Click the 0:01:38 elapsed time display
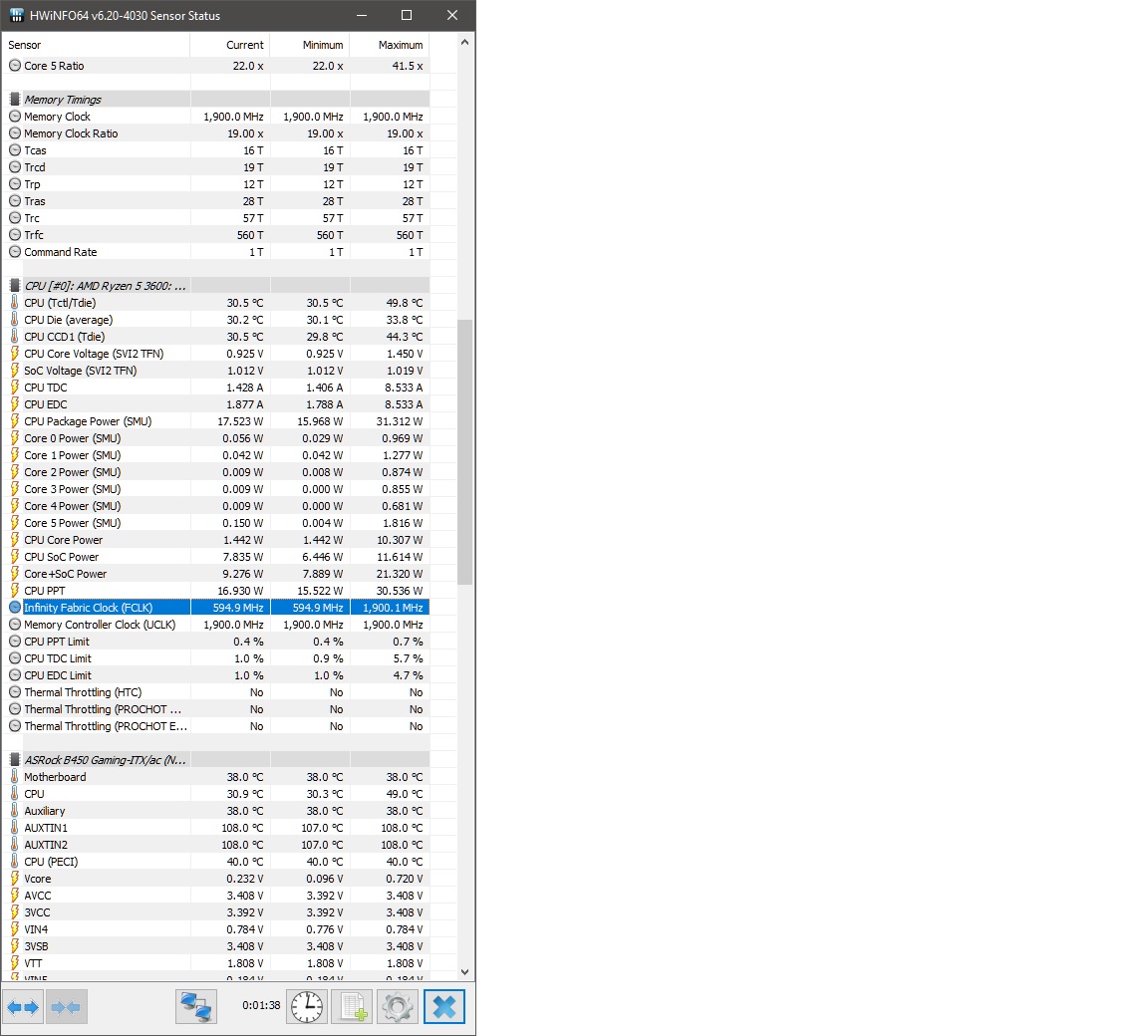The width and height of the screenshot is (1148, 1036). coord(261,1005)
